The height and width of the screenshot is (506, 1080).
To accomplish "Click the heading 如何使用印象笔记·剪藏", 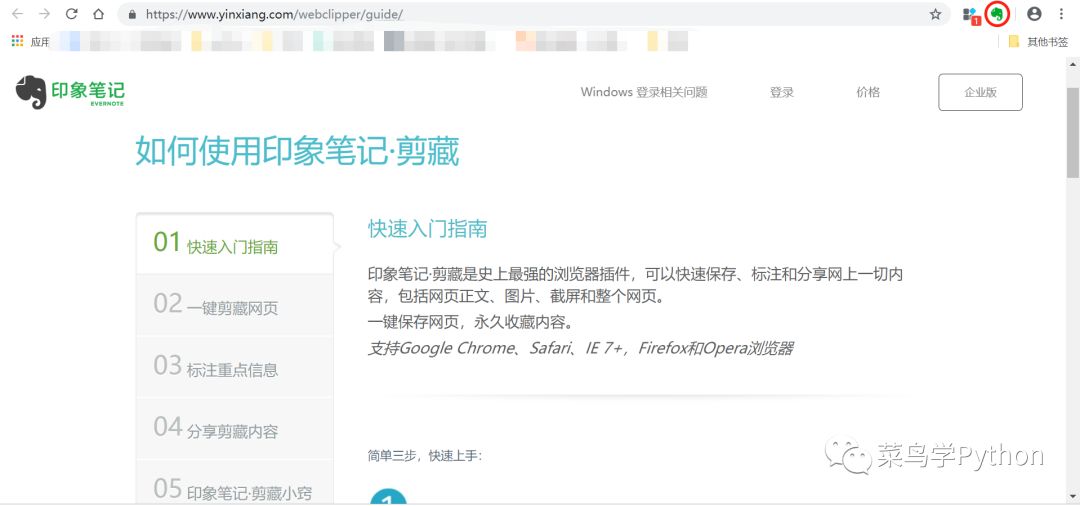I will coord(297,151).
